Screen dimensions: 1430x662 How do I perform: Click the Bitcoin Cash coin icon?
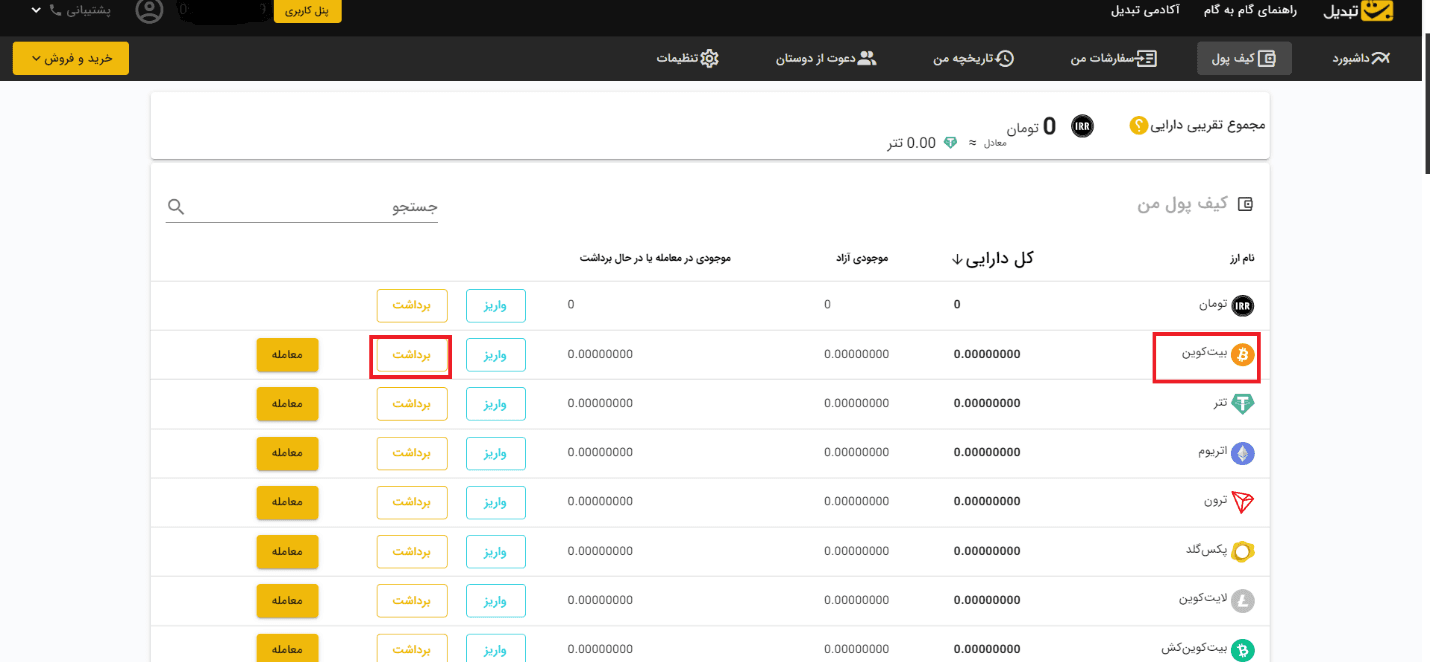click(x=1242, y=650)
